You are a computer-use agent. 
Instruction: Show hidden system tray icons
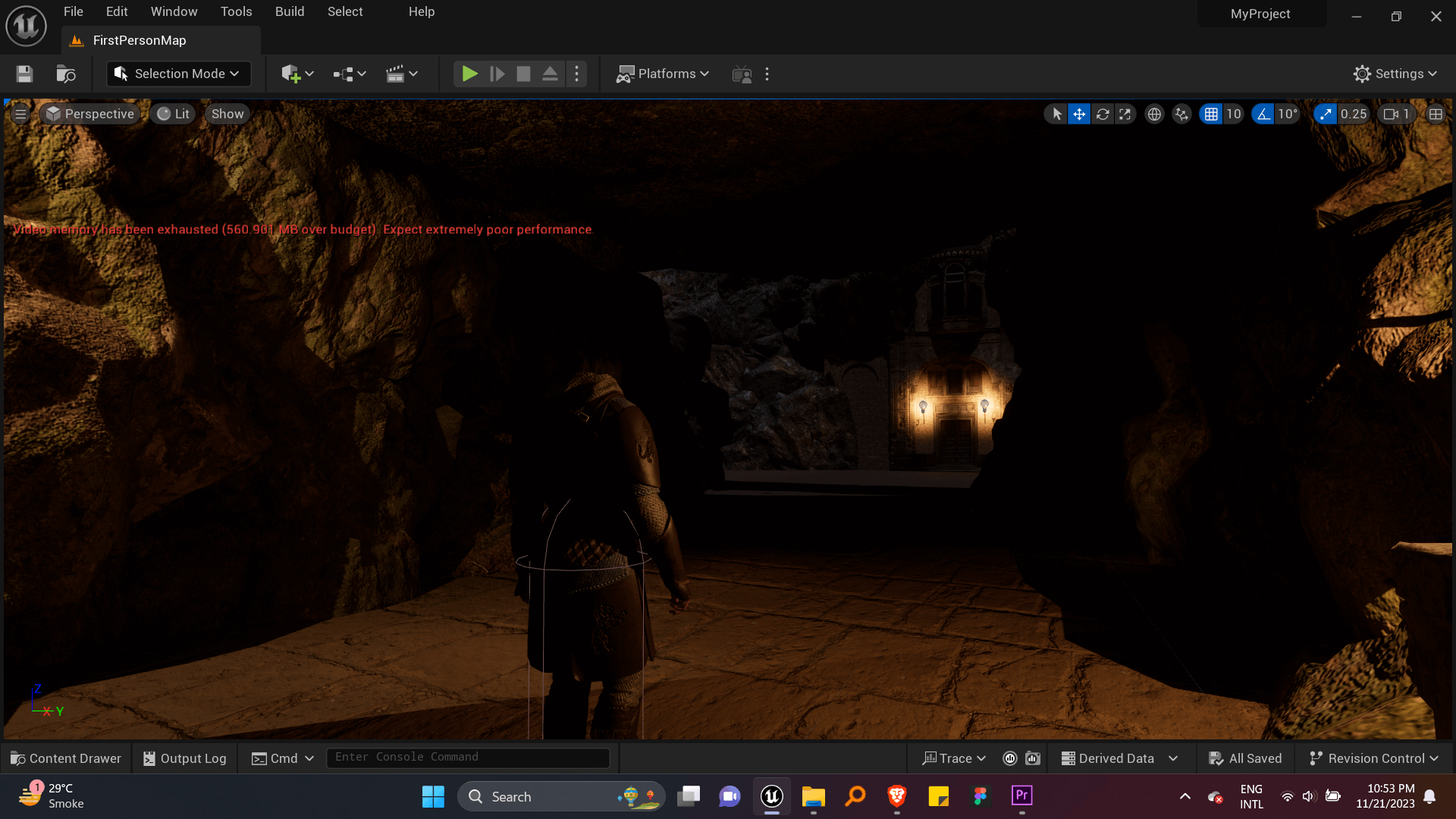pyautogui.click(x=1185, y=796)
